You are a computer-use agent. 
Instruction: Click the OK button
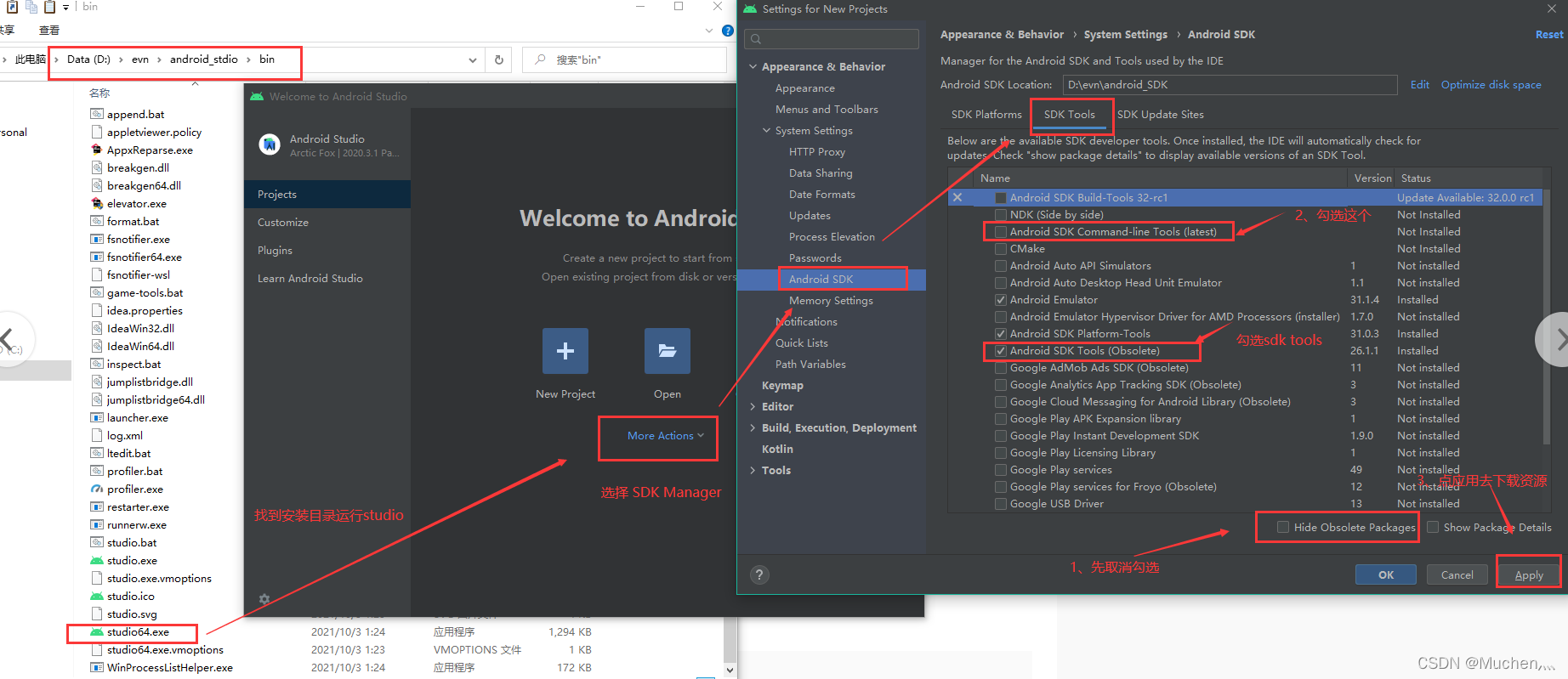(x=1386, y=574)
